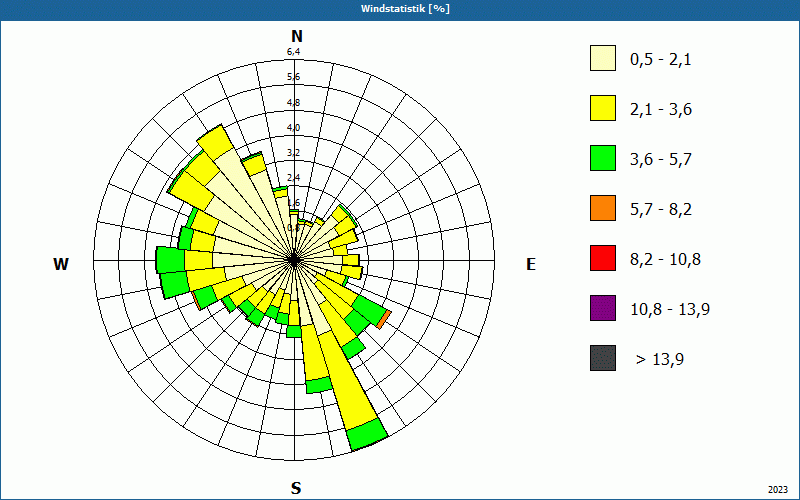Click the S compass label
This screenshot has width=800, height=500.
tap(296, 488)
